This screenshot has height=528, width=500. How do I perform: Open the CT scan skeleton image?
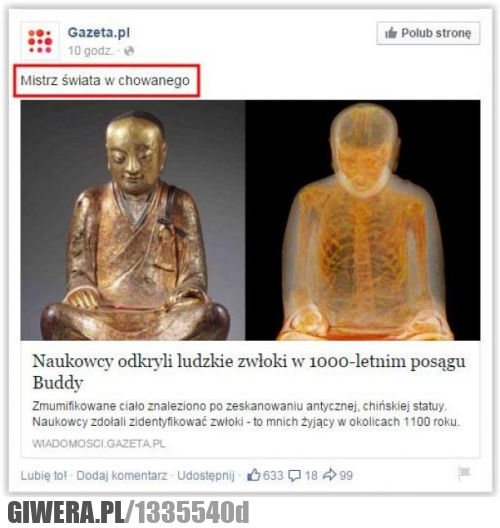pyautogui.click(x=363, y=220)
